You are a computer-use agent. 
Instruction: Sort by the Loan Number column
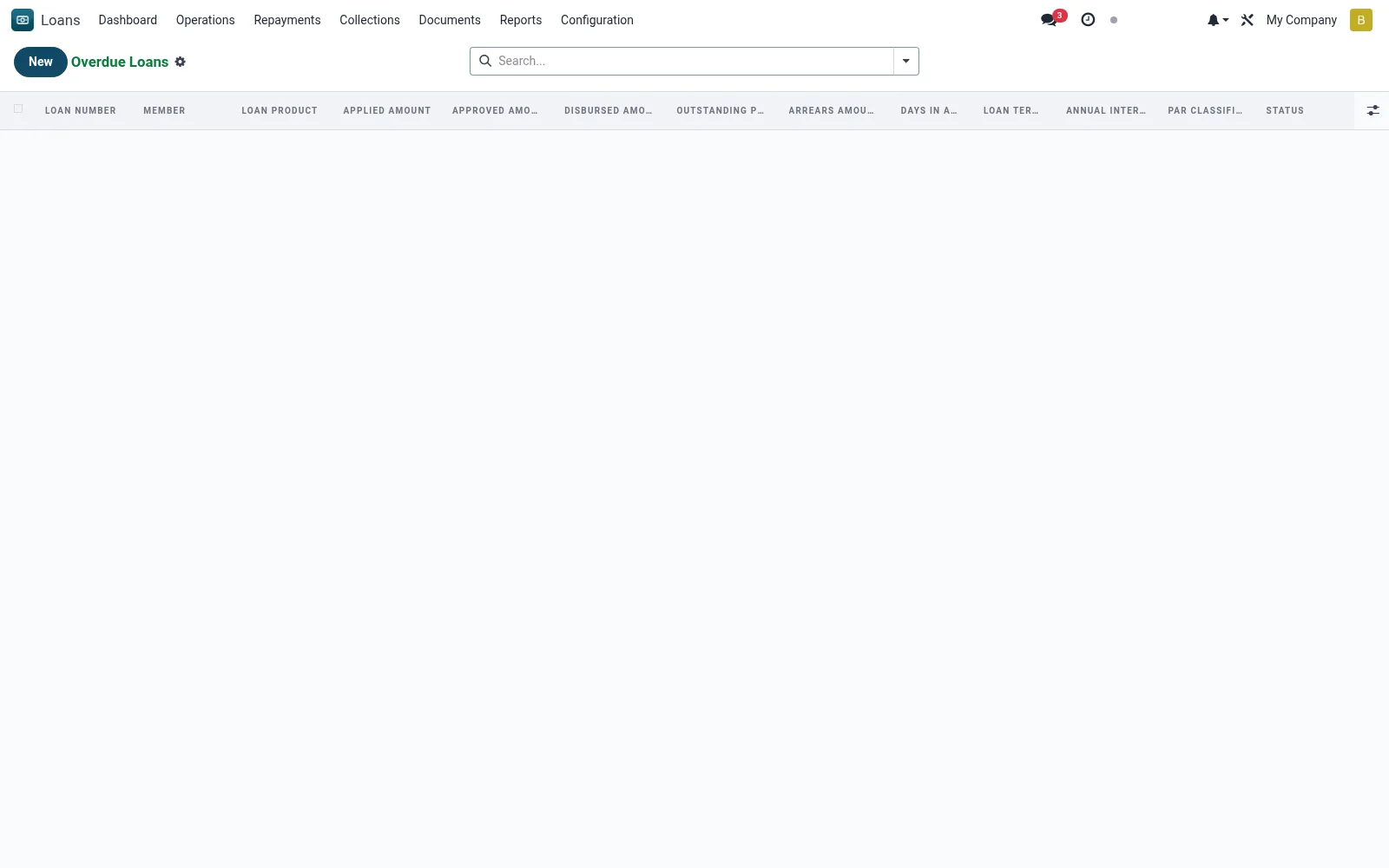81,110
